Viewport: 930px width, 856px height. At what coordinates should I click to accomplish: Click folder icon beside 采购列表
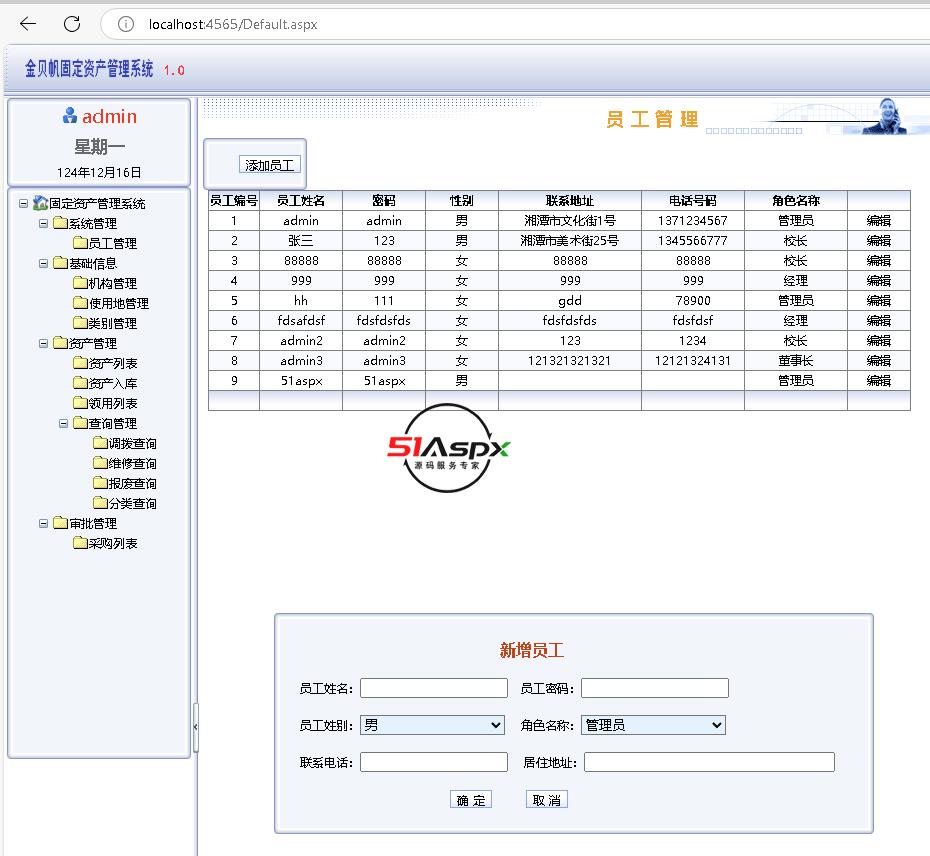[x=80, y=543]
